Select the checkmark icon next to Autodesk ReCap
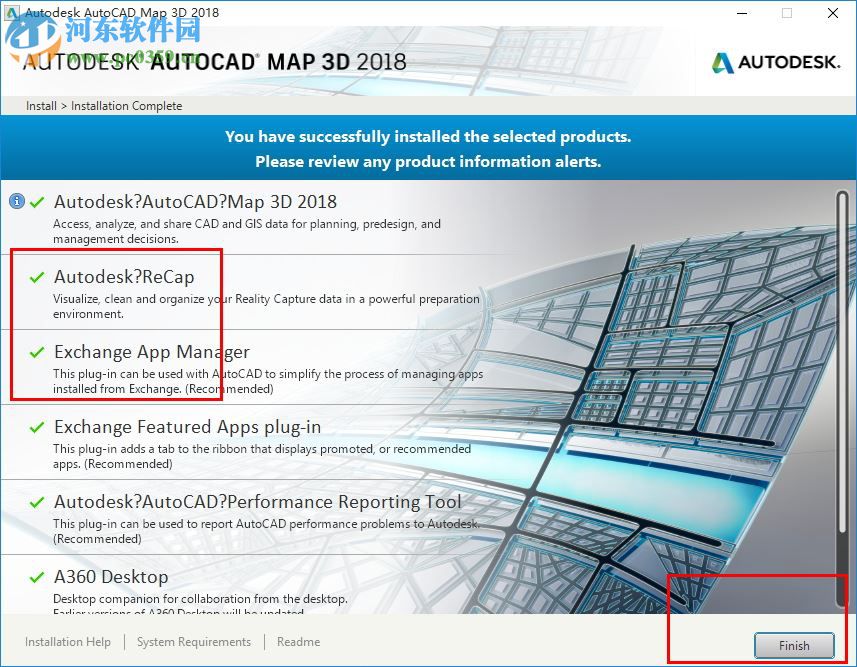This screenshot has height=667, width=857. point(39,277)
